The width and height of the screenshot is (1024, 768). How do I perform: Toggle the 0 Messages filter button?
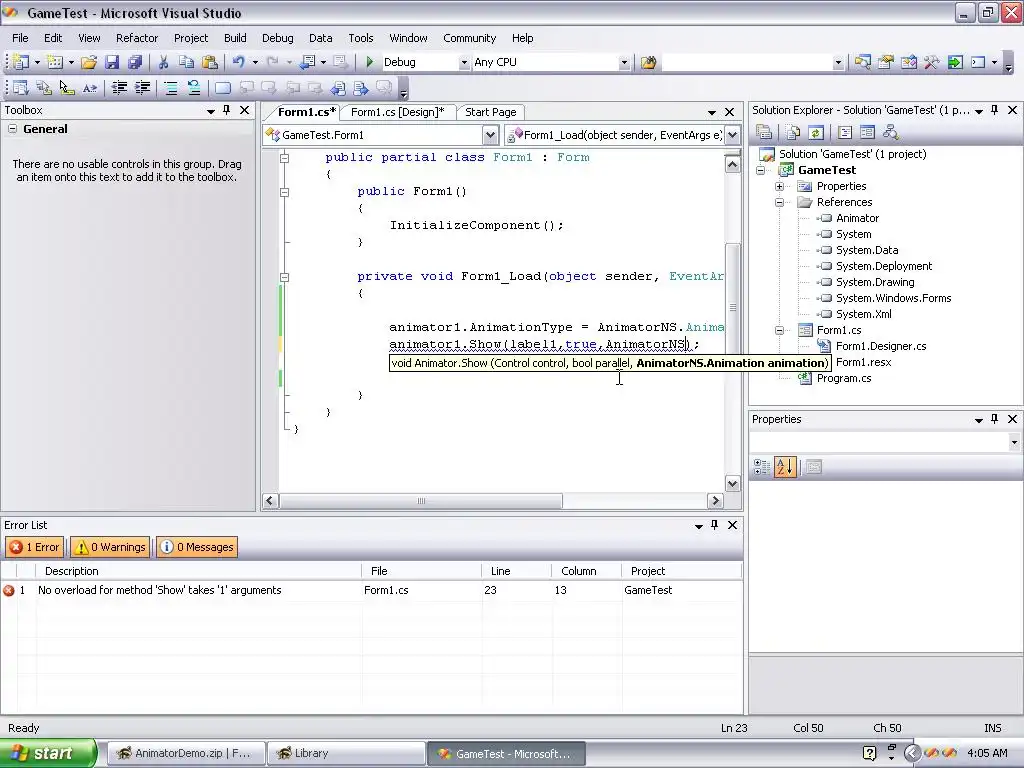(196, 547)
